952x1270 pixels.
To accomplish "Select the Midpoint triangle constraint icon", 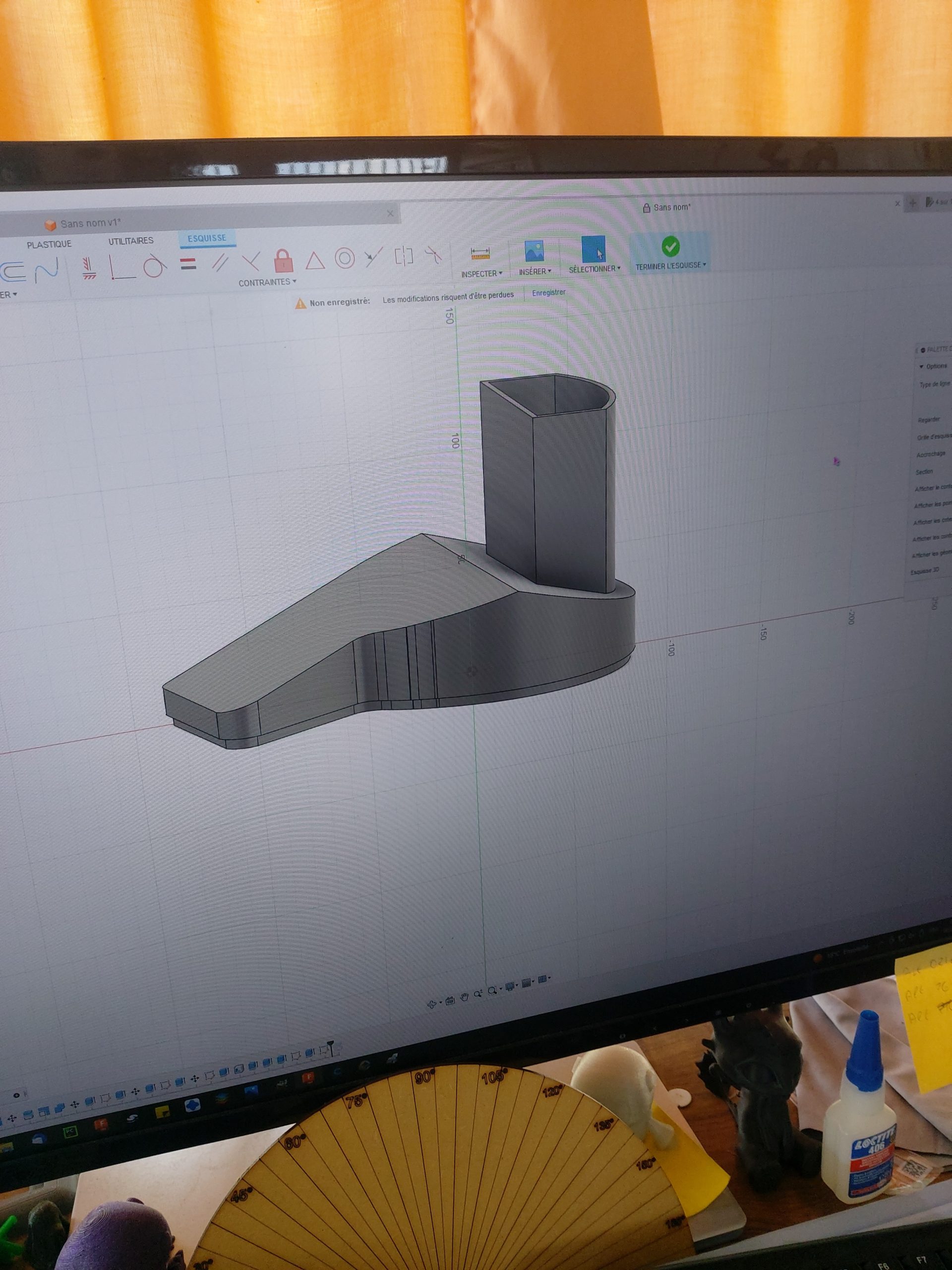I will tap(314, 260).
